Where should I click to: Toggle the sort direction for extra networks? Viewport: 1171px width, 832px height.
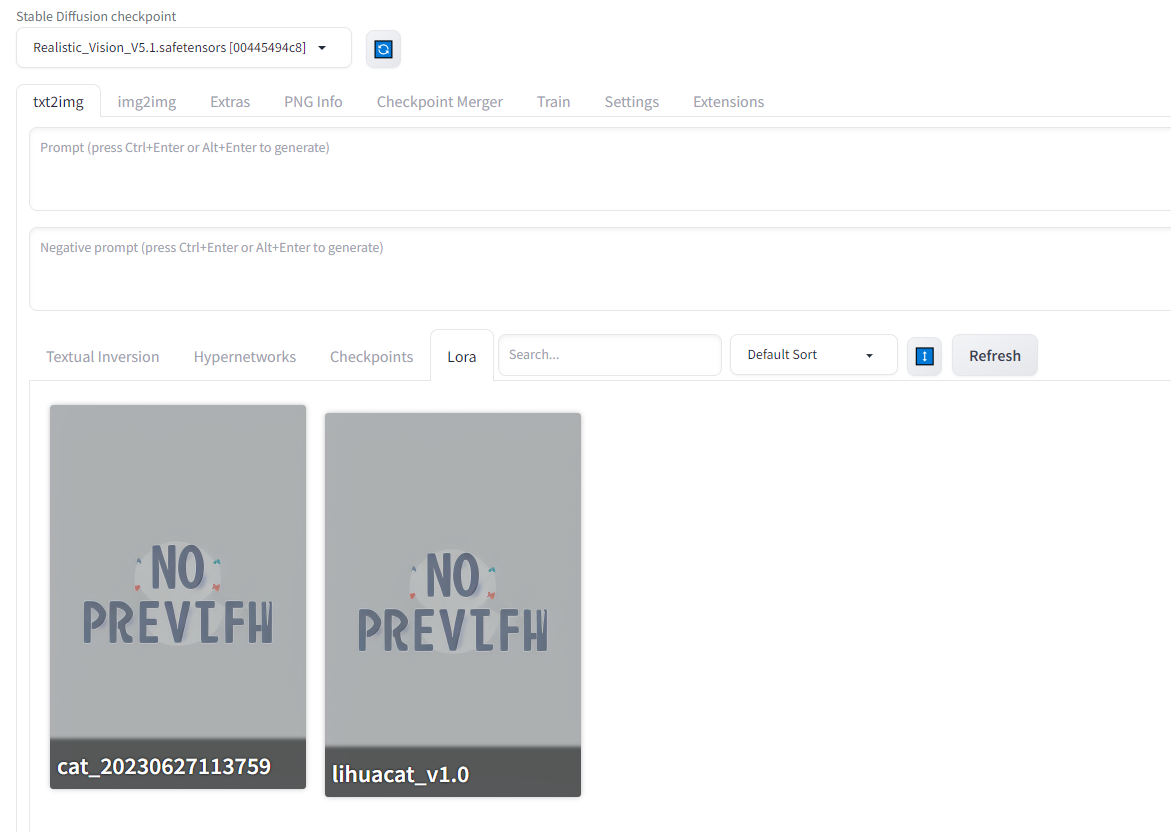[924, 355]
